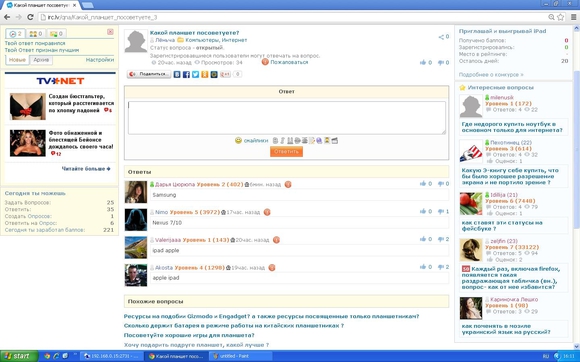This screenshot has height=362, width=580.
Task: Open notification 'Твой ответ понравился'
Action: click(x=35, y=43)
